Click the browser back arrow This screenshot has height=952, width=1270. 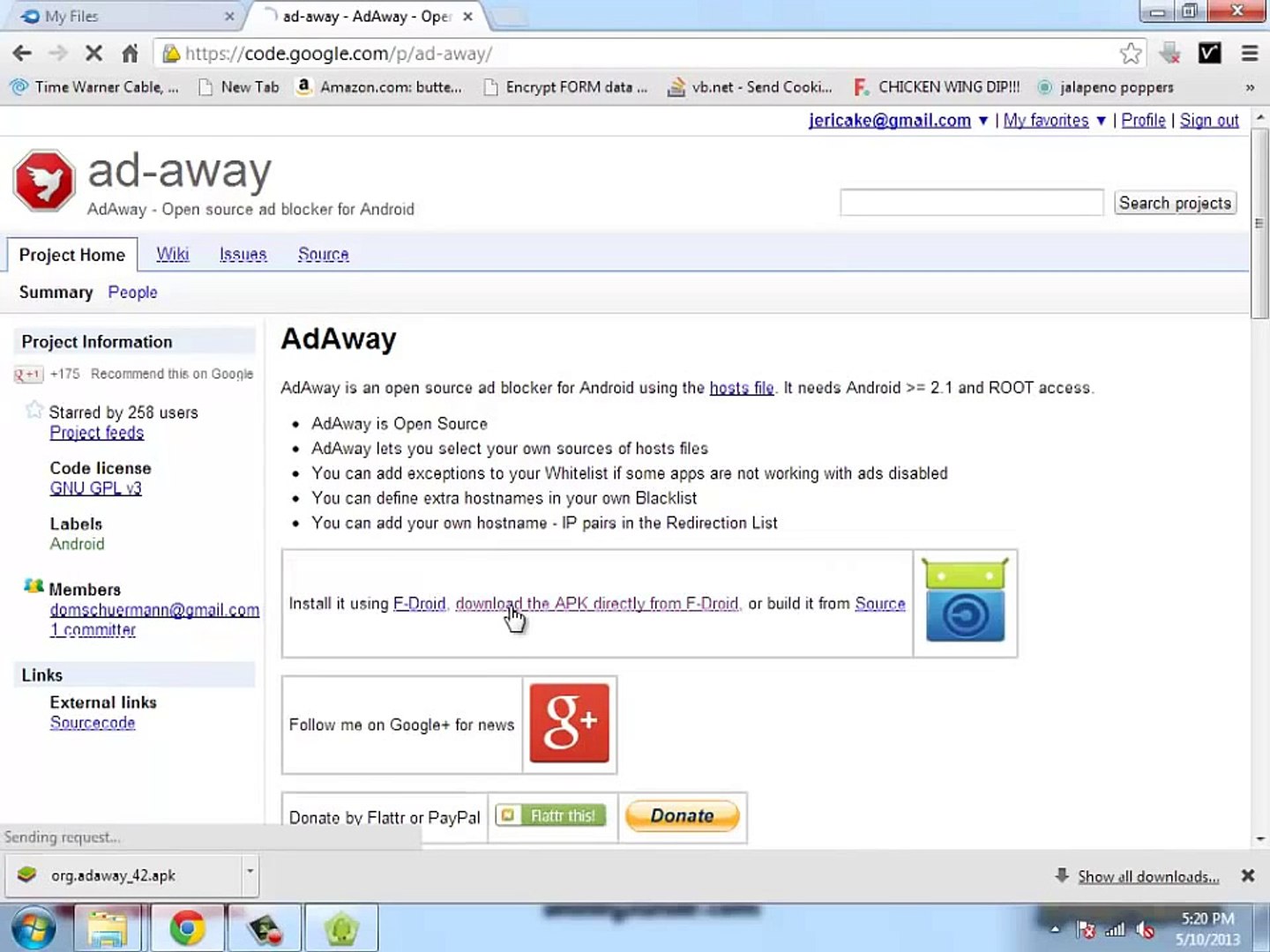click(22, 54)
